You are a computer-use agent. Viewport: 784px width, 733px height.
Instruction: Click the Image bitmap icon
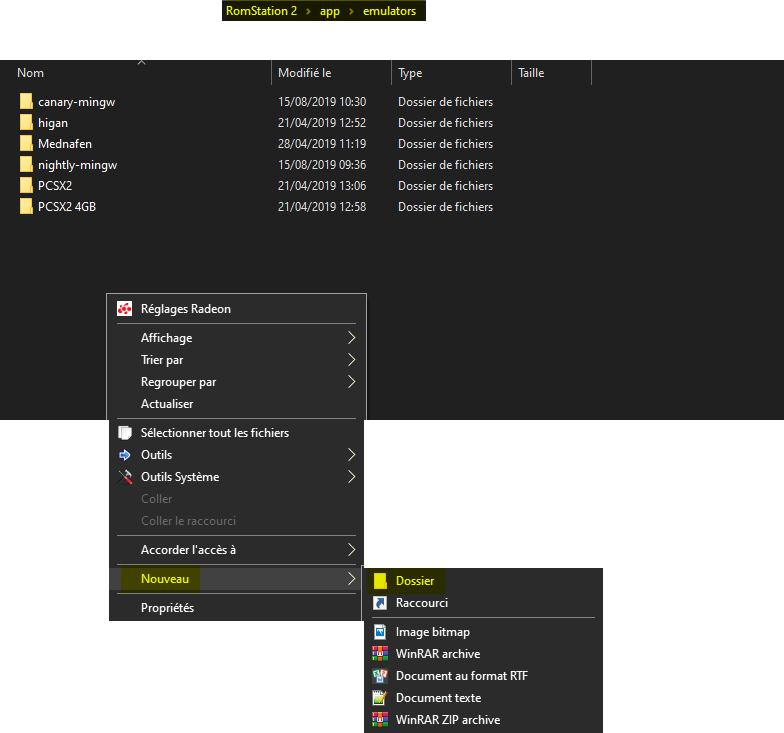(x=380, y=632)
